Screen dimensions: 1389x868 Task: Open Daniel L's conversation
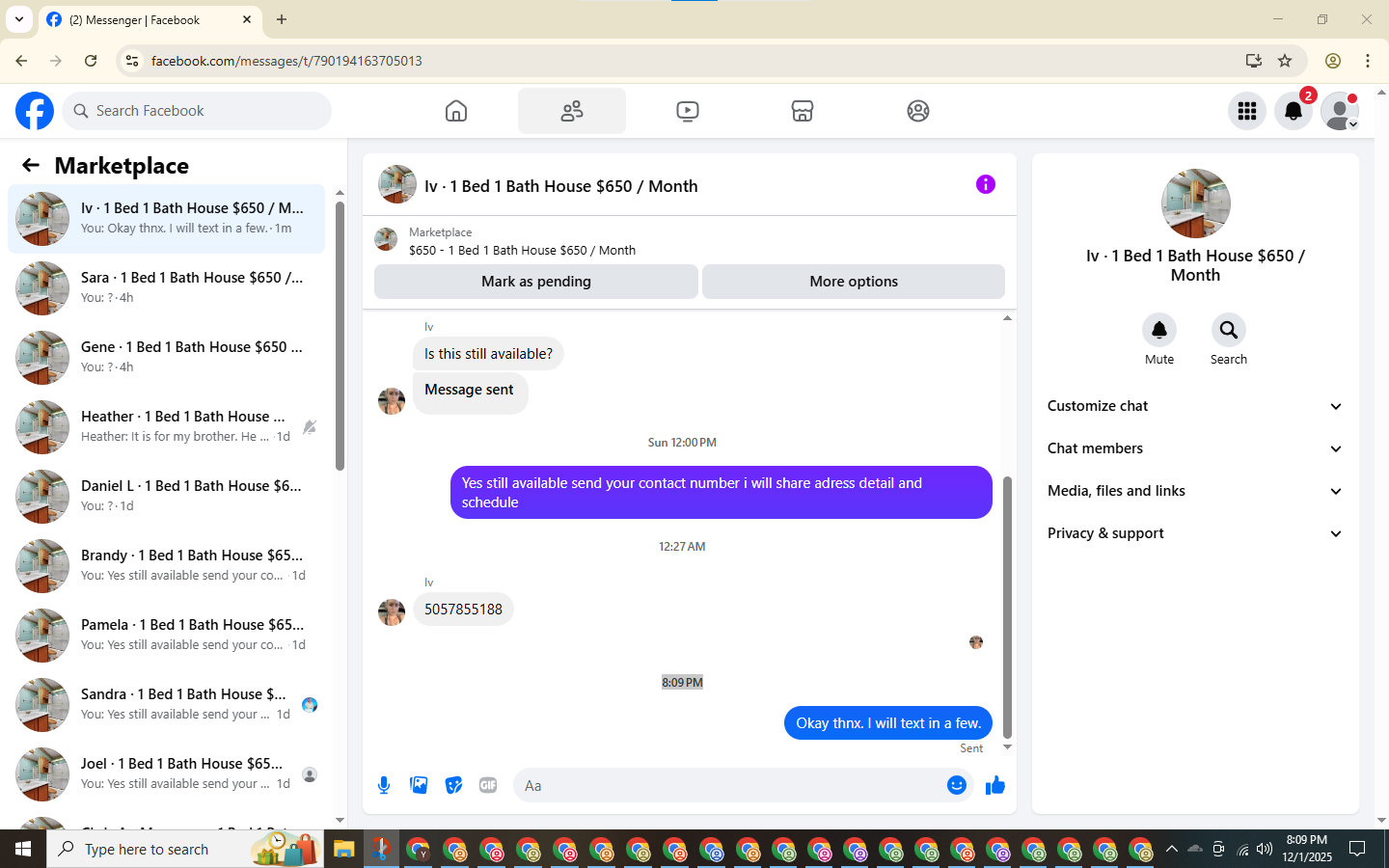tap(166, 496)
